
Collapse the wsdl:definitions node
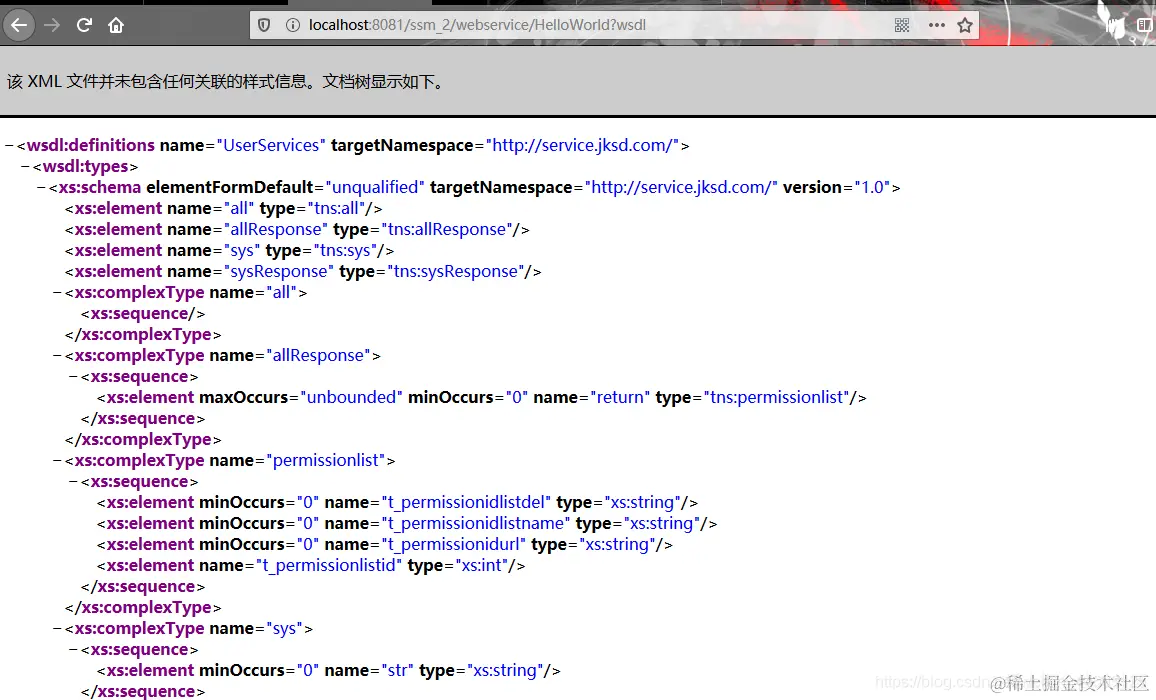9,145
